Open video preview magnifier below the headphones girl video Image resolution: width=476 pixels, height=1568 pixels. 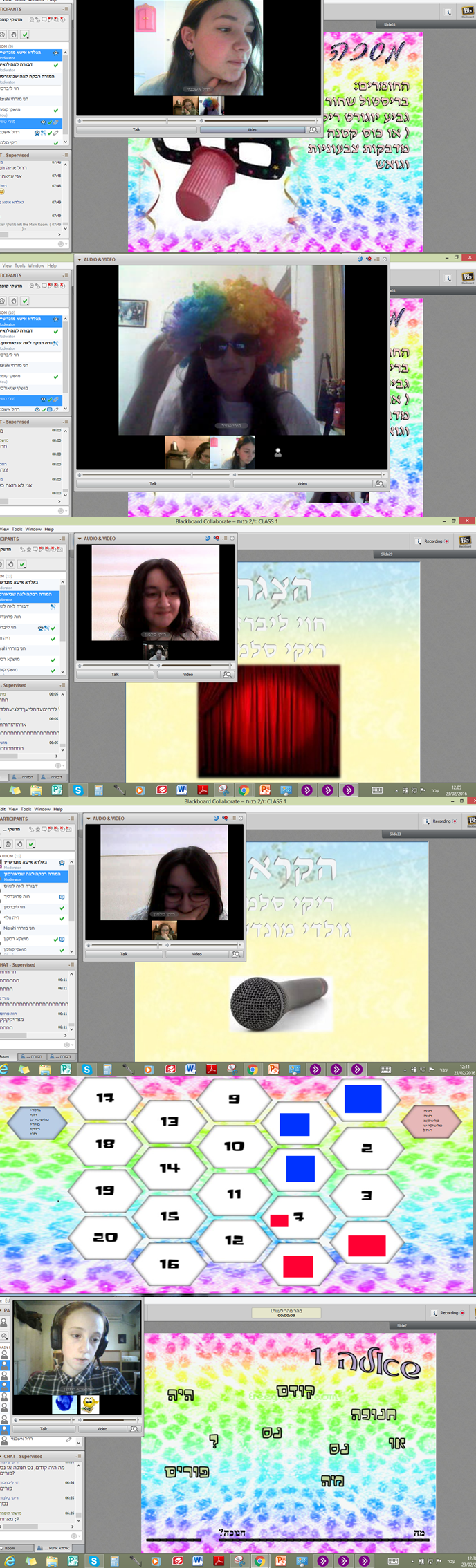click(134, 1429)
